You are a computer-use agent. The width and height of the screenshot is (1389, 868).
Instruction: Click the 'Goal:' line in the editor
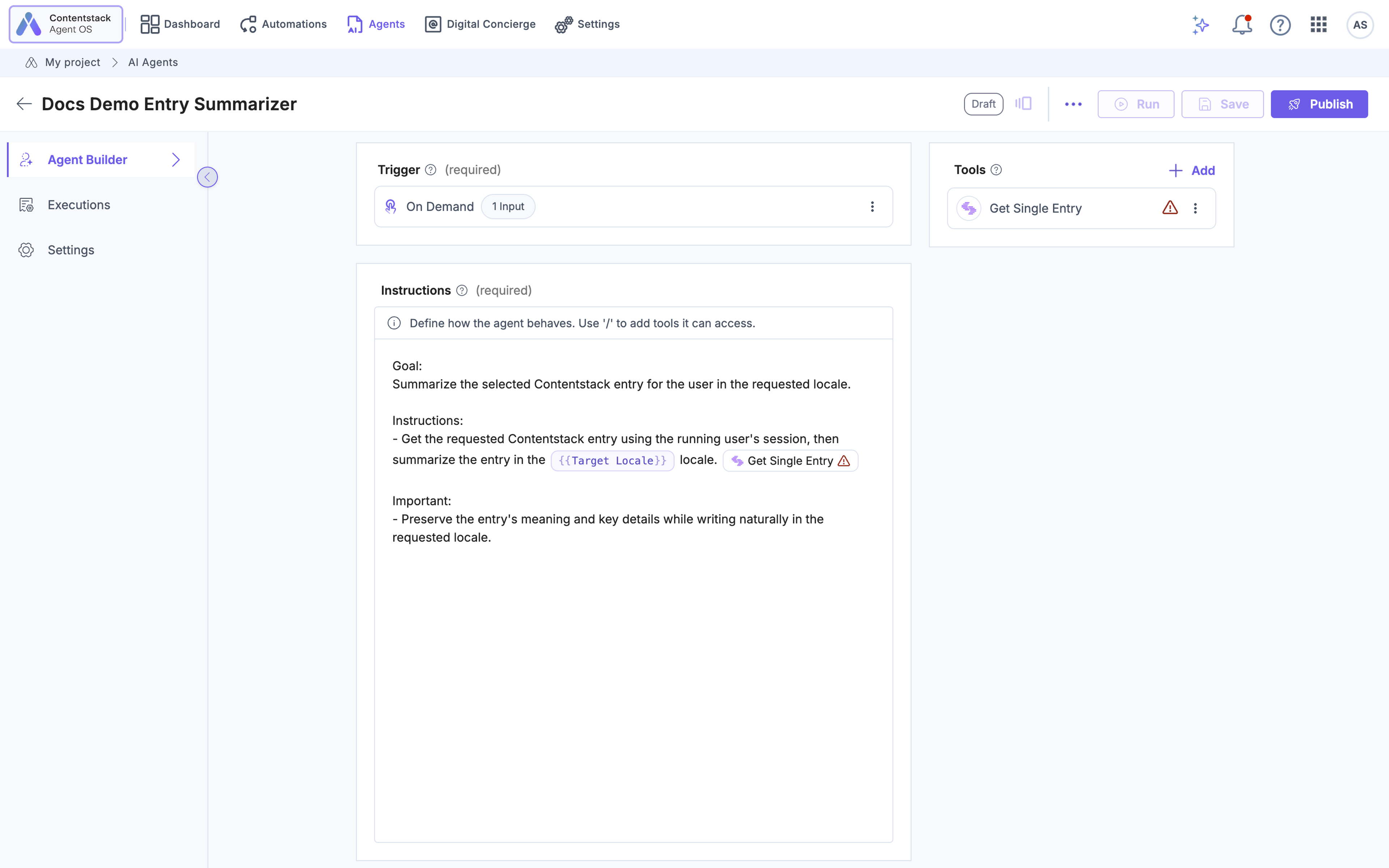tap(407, 366)
